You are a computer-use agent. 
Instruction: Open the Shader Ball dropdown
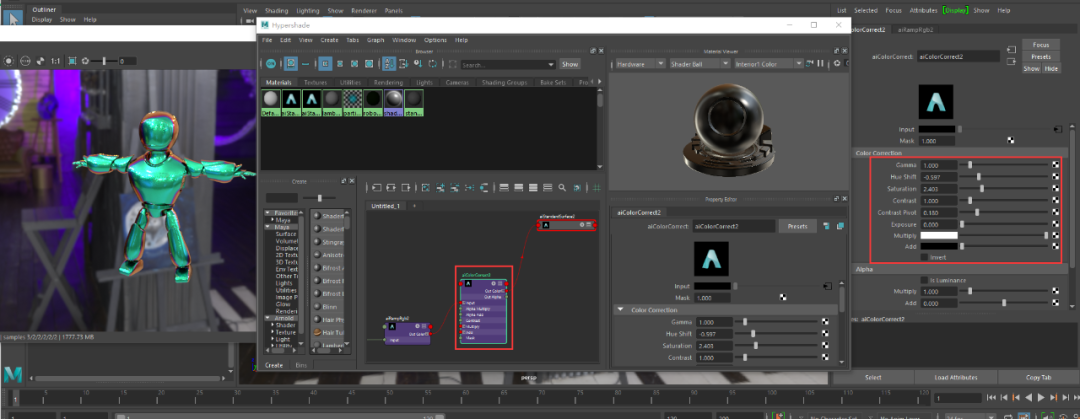pyautogui.click(x=700, y=63)
